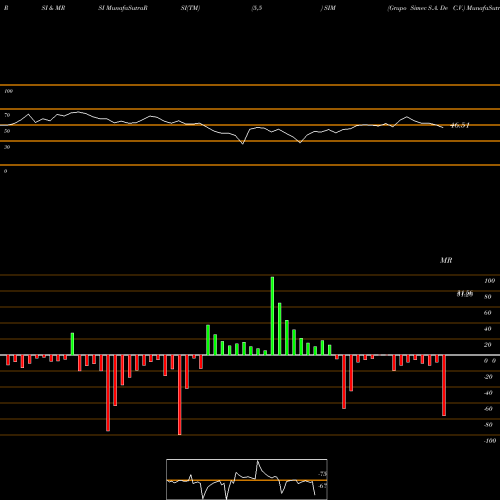500x500 pixels.
Task: Click the 80 label on MR axis
Action: point(488,297)
